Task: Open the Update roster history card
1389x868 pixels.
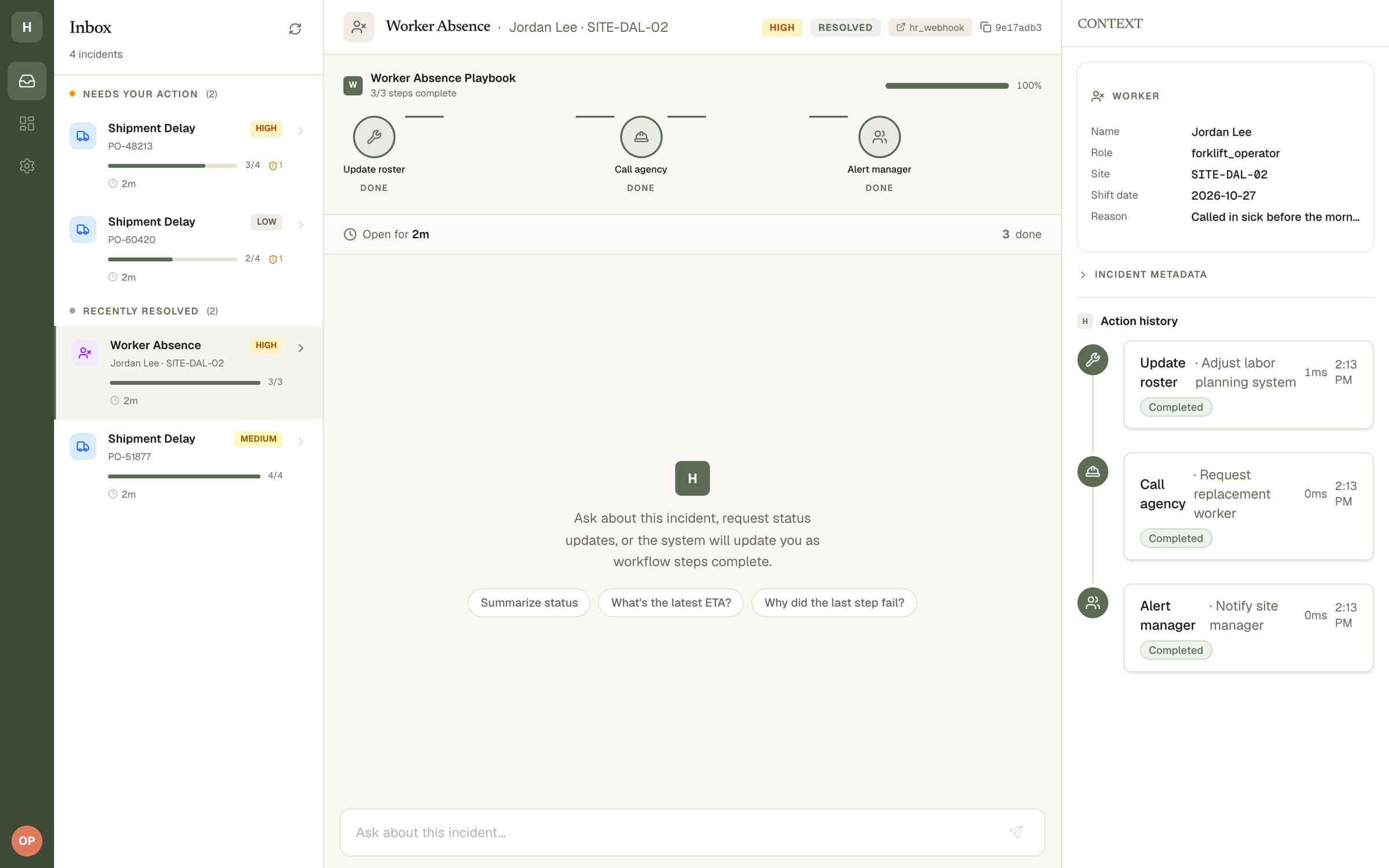Action: (1248, 385)
